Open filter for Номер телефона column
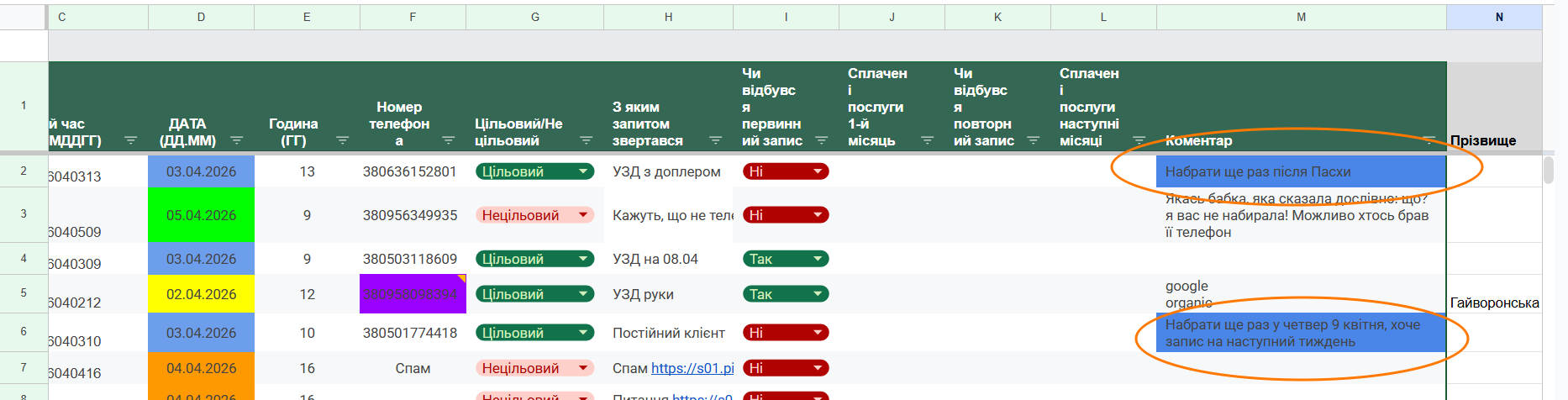Screen dimensions: 1568x400 tap(448, 140)
